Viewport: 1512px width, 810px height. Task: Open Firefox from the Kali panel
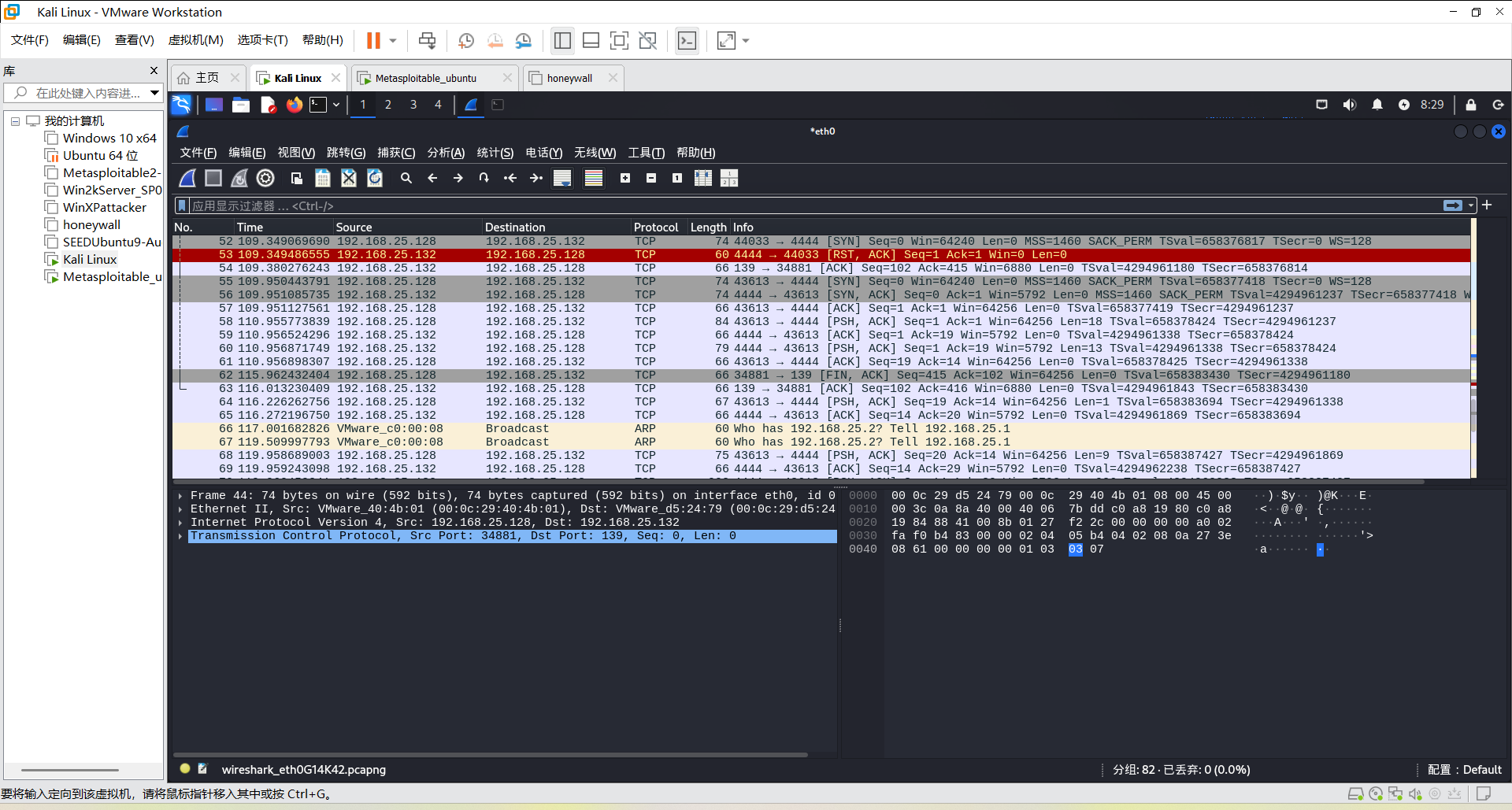tap(295, 105)
